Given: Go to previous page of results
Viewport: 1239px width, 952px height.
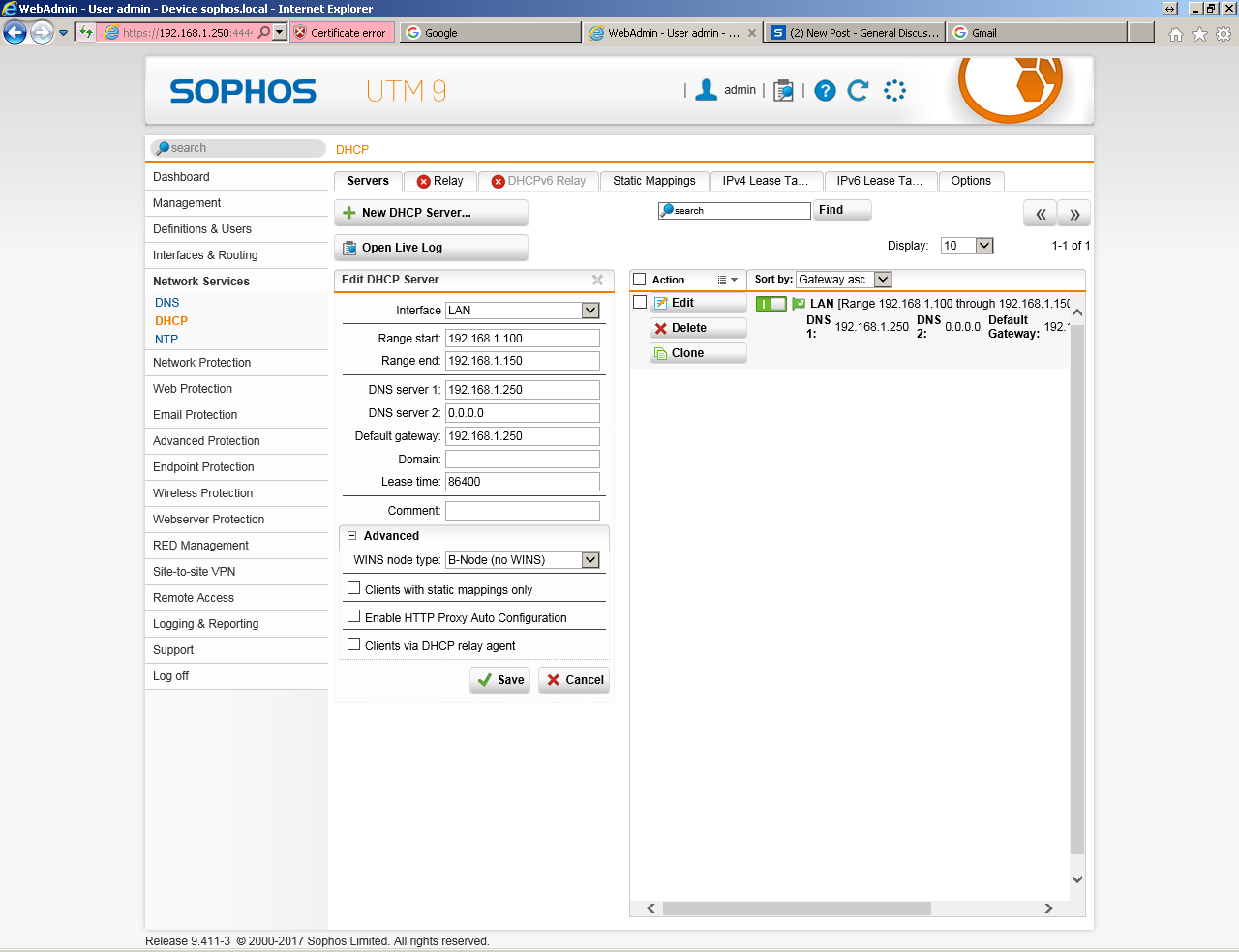Looking at the screenshot, I should (1041, 214).
